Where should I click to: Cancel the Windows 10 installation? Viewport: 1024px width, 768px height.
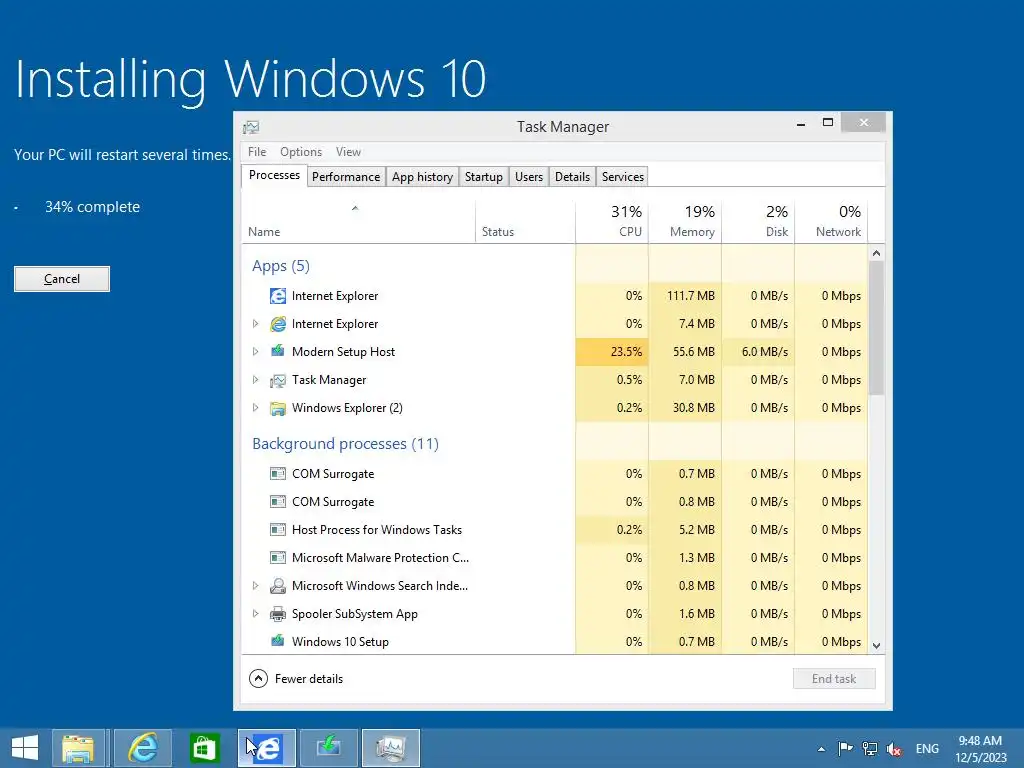[x=62, y=279]
